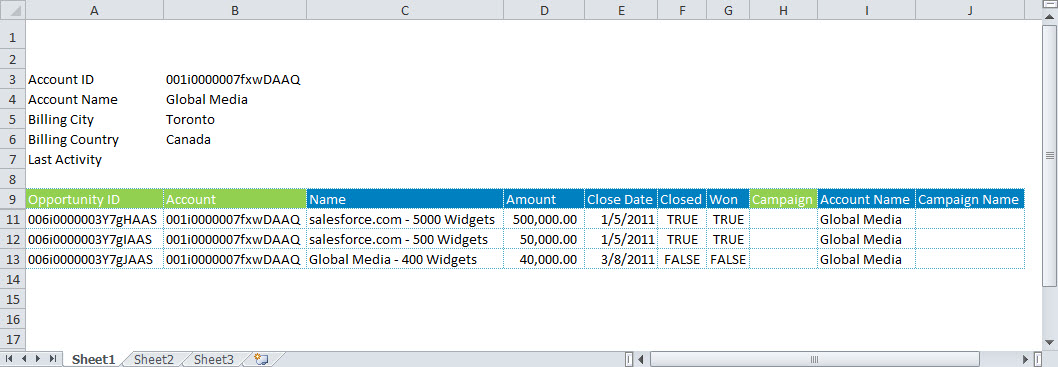1058x367 pixels.
Task: Select salesforce.com - 500 Widgets cell
Action: [x=404, y=239]
